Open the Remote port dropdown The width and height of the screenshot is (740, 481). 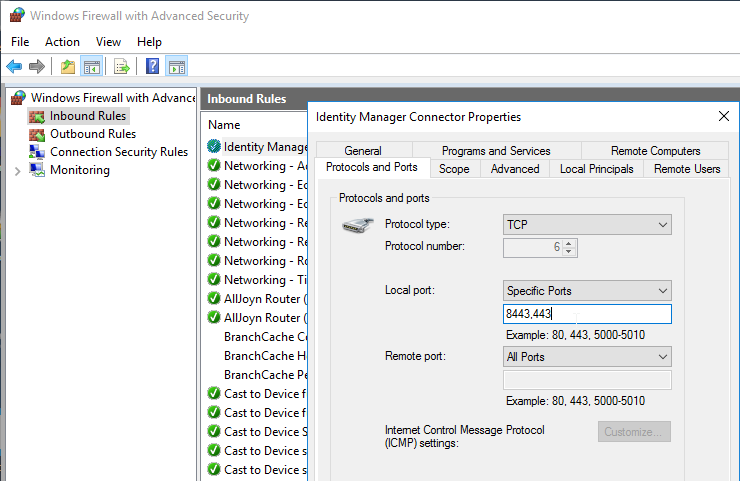click(587, 357)
